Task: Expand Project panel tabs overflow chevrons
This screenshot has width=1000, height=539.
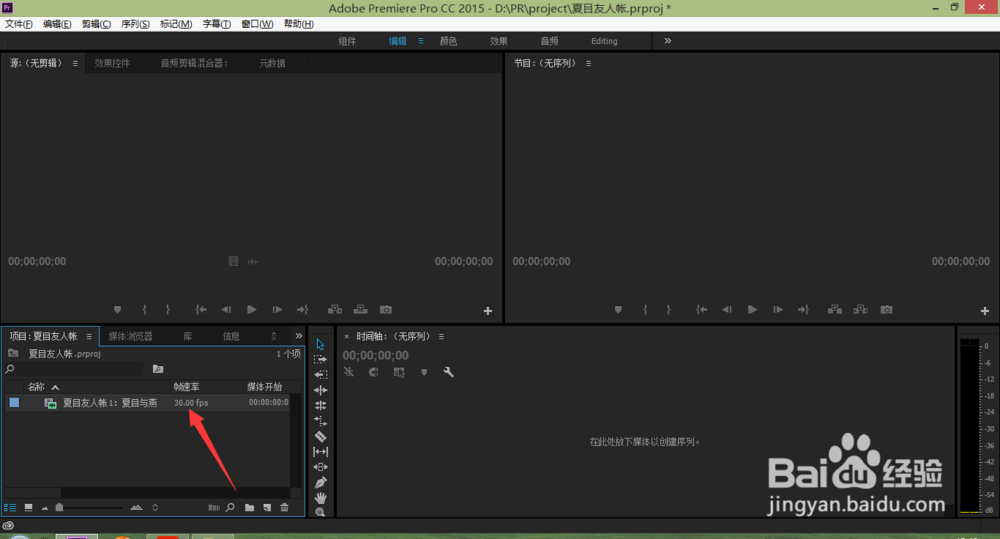Action: [298, 336]
